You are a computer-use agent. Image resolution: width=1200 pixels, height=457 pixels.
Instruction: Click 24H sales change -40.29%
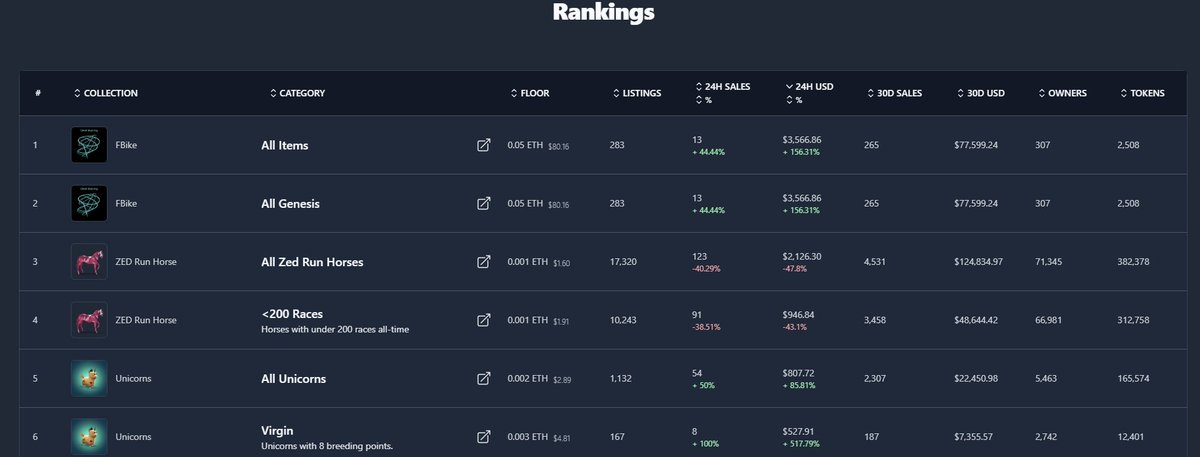(x=706, y=269)
